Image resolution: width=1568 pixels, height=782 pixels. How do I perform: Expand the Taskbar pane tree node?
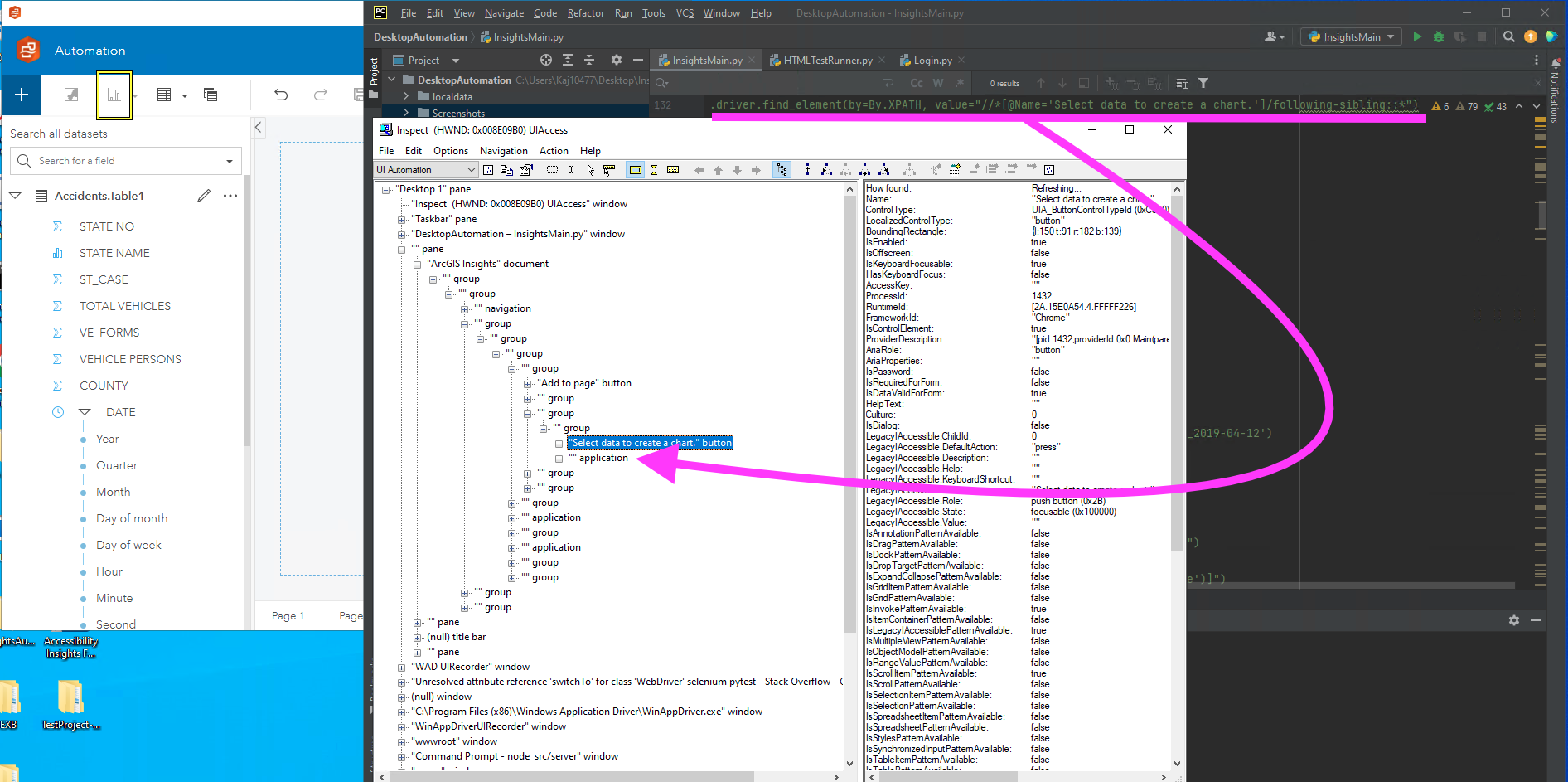(401, 218)
